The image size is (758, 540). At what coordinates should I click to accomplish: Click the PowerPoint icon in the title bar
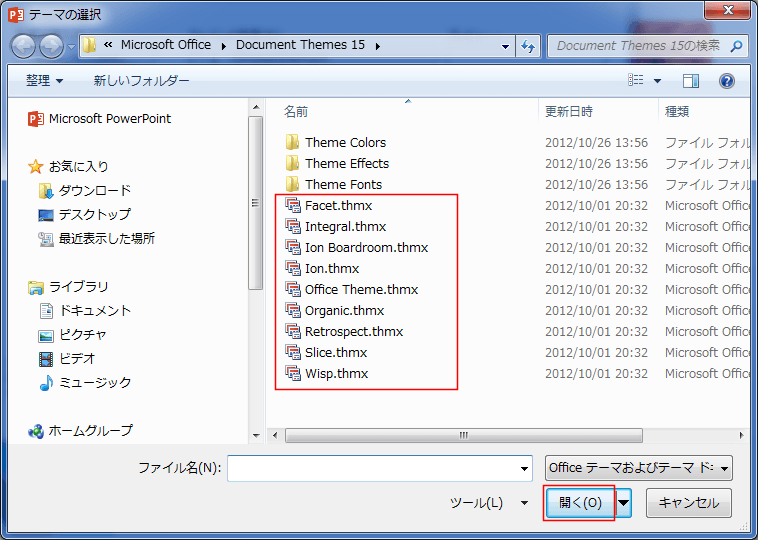coord(16,15)
